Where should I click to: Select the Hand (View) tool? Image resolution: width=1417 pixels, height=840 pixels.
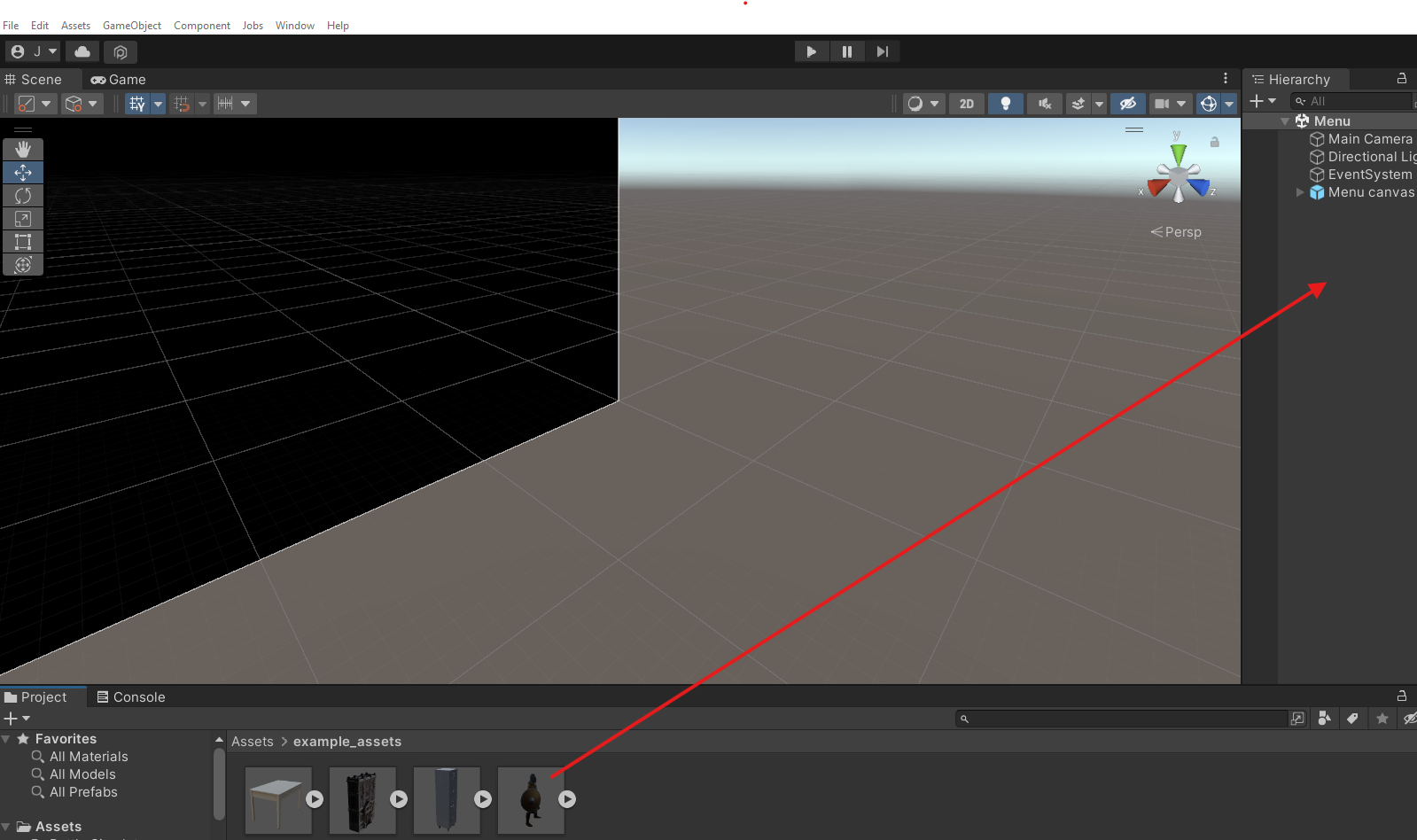tap(23, 150)
